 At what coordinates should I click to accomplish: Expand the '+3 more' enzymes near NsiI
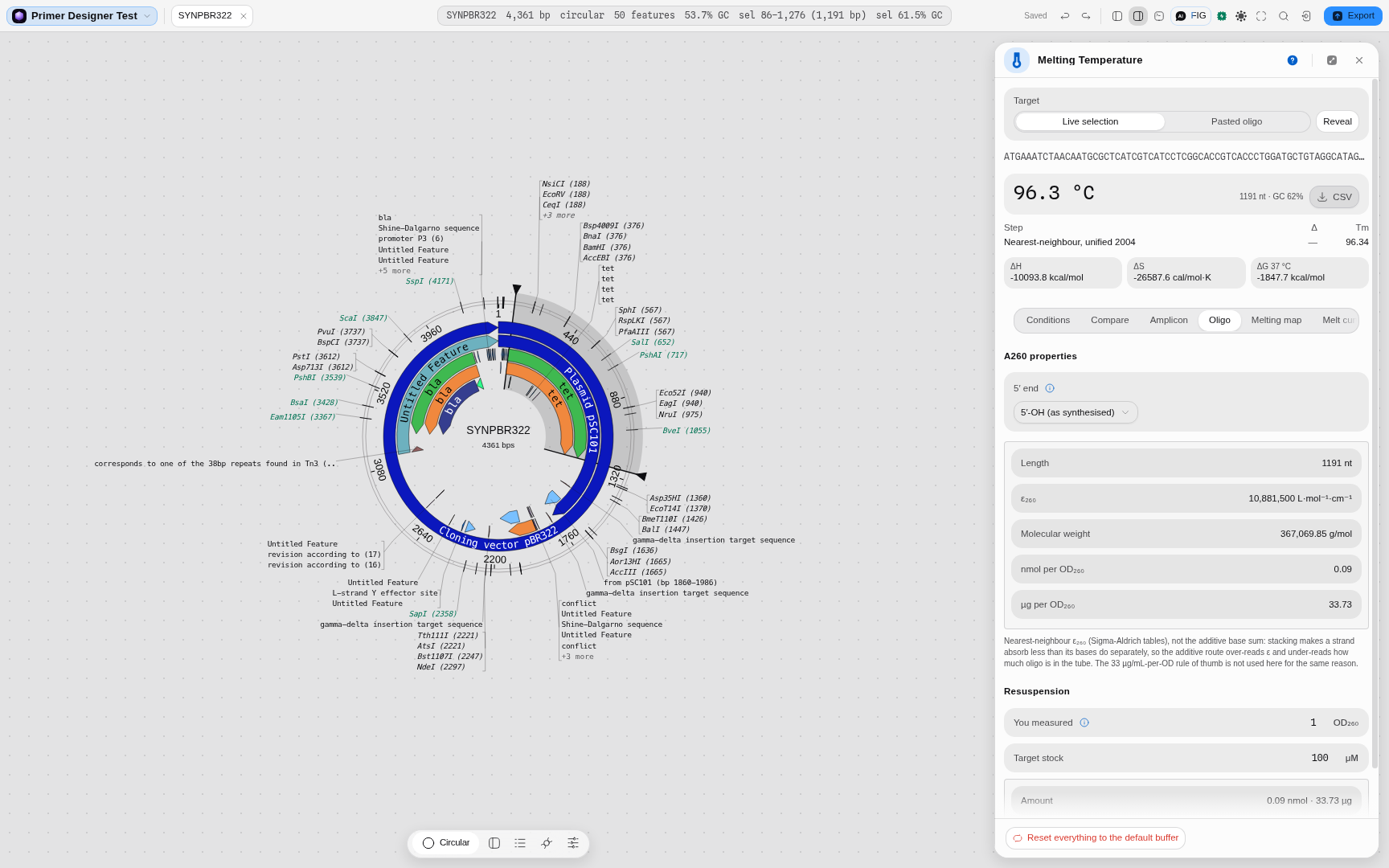click(559, 215)
